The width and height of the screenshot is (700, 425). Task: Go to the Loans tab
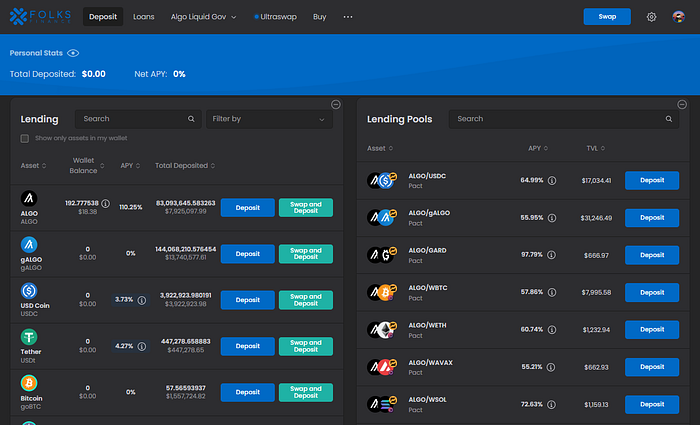coord(144,17)
